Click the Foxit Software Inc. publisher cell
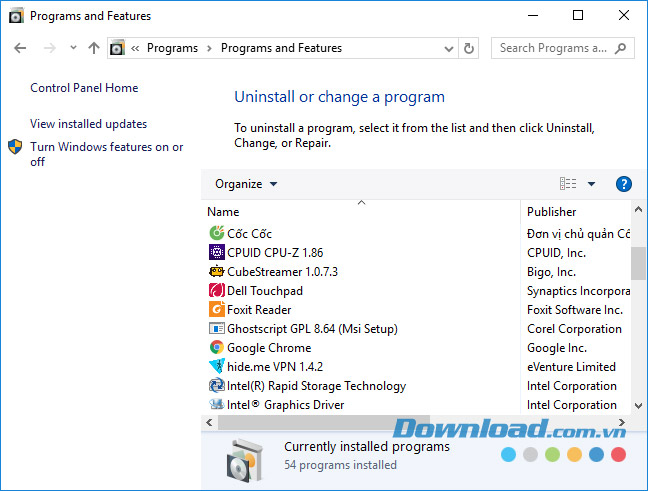The image size is (648, 491). 575,310
